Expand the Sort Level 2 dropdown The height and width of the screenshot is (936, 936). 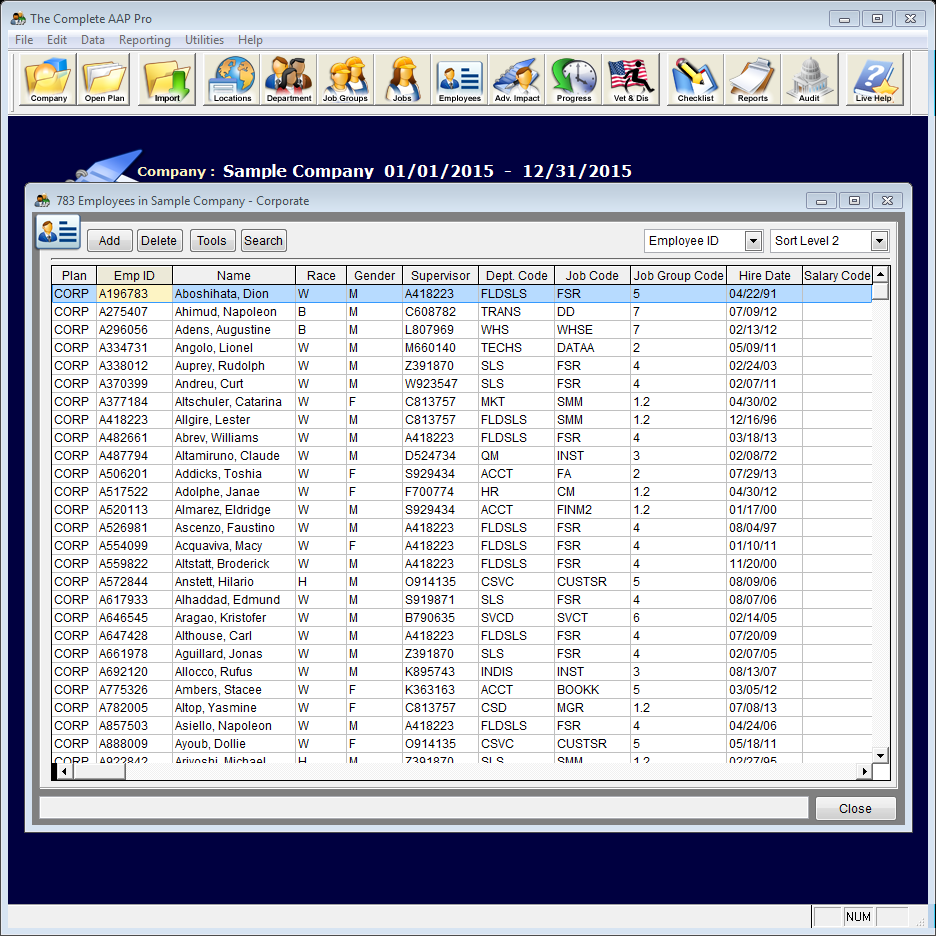pos(879,241)
